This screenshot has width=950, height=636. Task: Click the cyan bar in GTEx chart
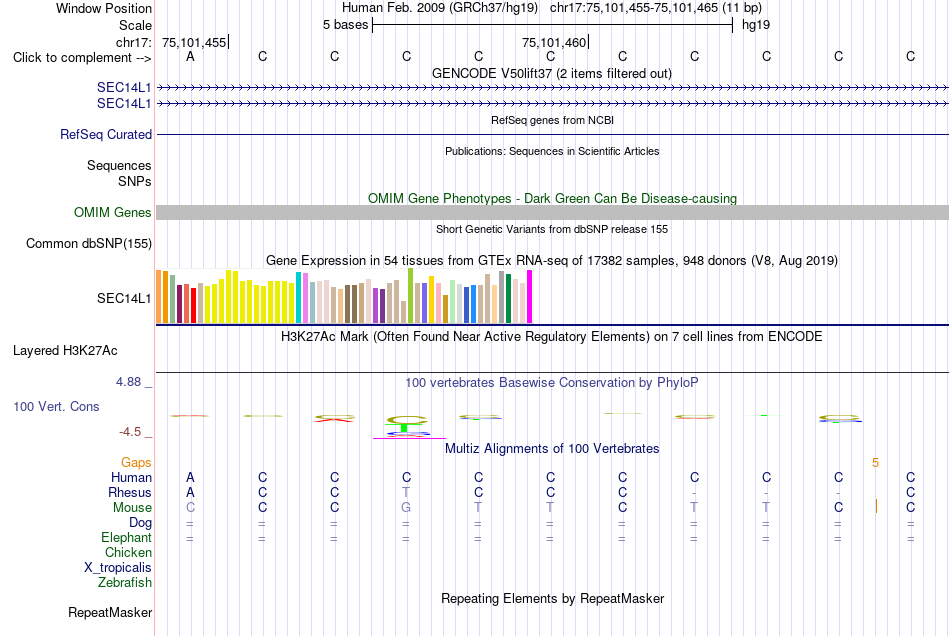pos(299,298)
